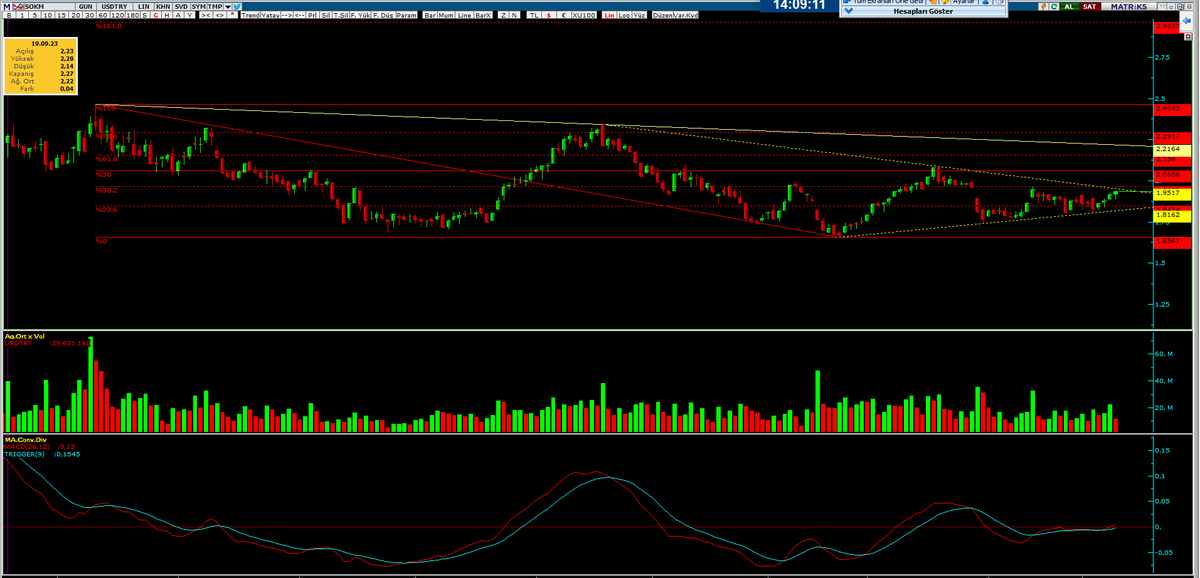Open the GUN period selector
Viewport: 1200px width, 578px height.
pos(88,6)
